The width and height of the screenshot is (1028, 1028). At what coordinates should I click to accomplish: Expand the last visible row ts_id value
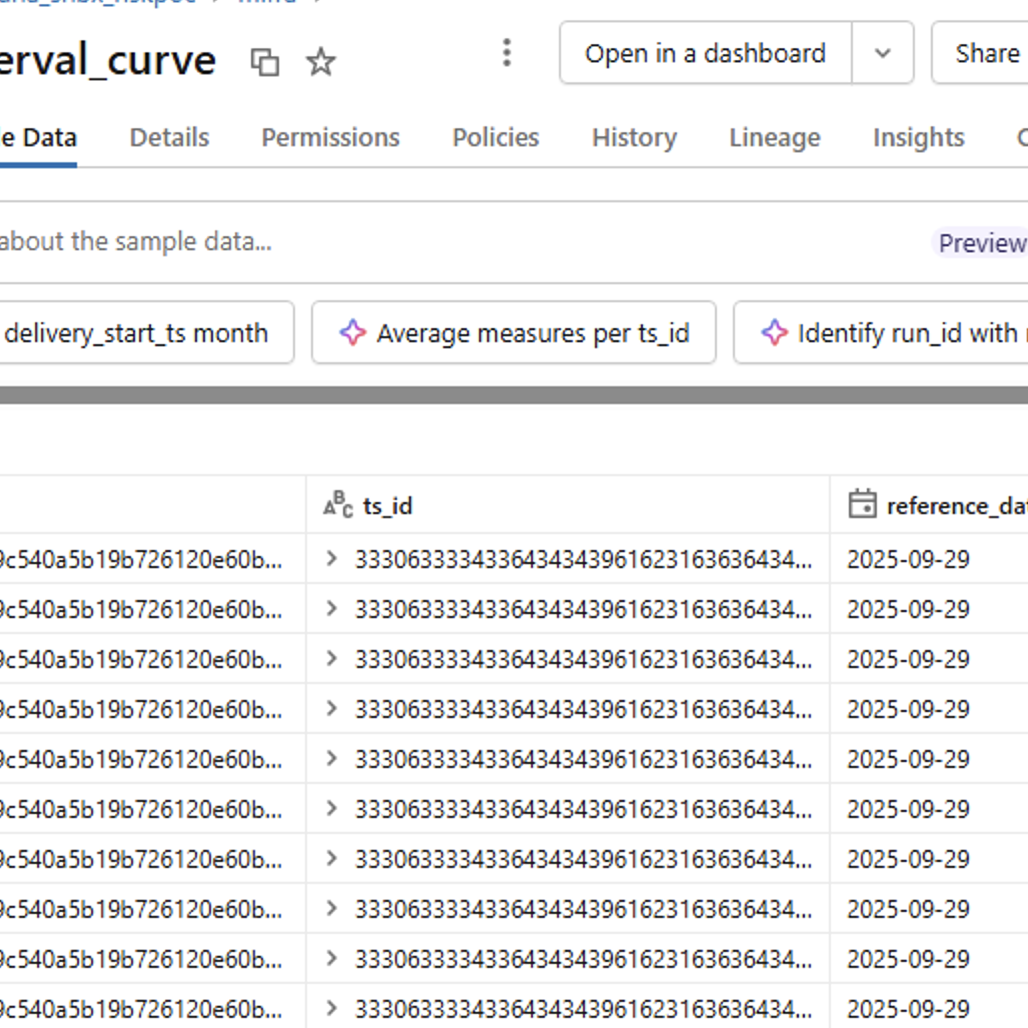tap(332, 1008)
